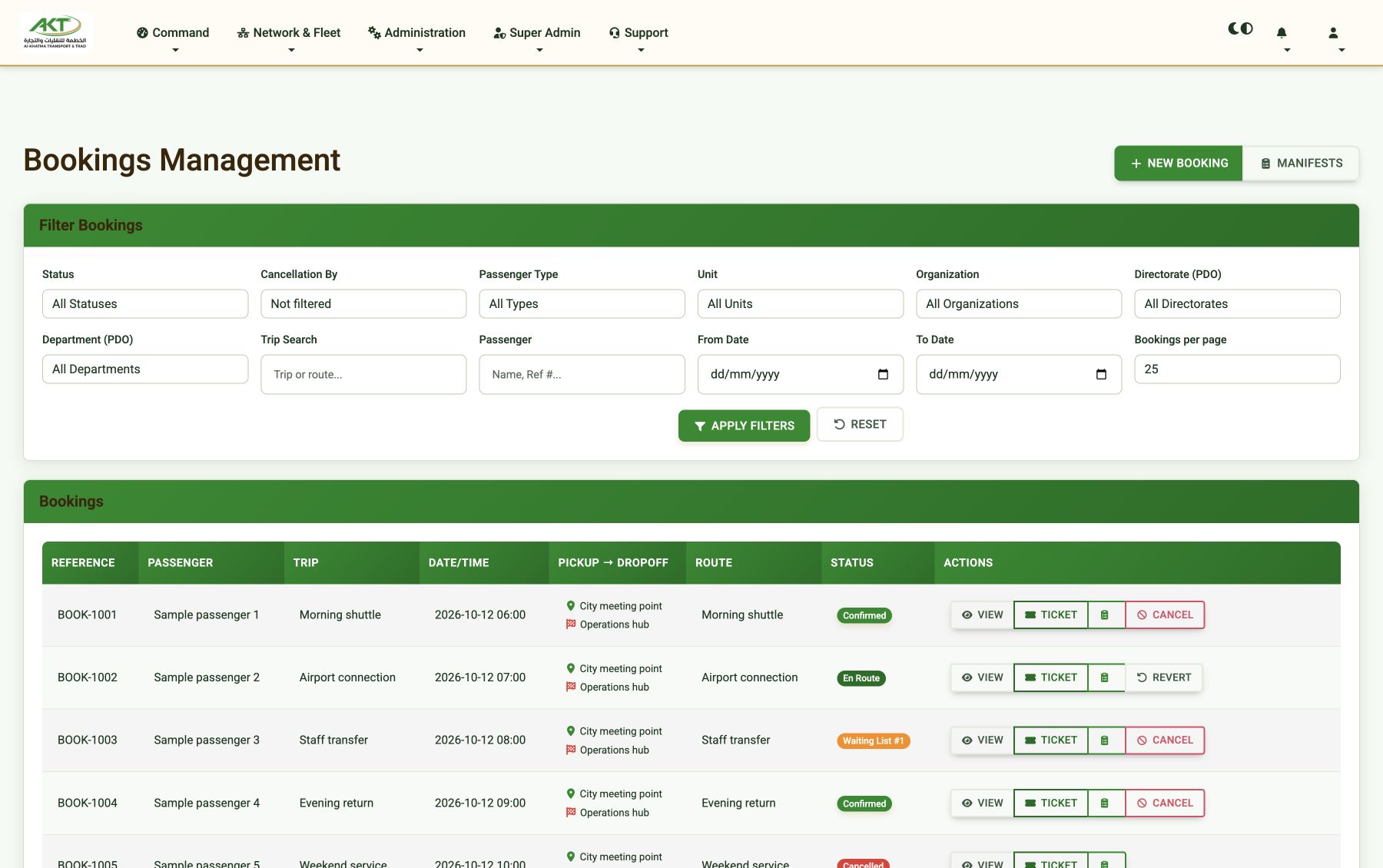
Task: Expand the Organization filter dropdown
Action: coord(1019,304)
